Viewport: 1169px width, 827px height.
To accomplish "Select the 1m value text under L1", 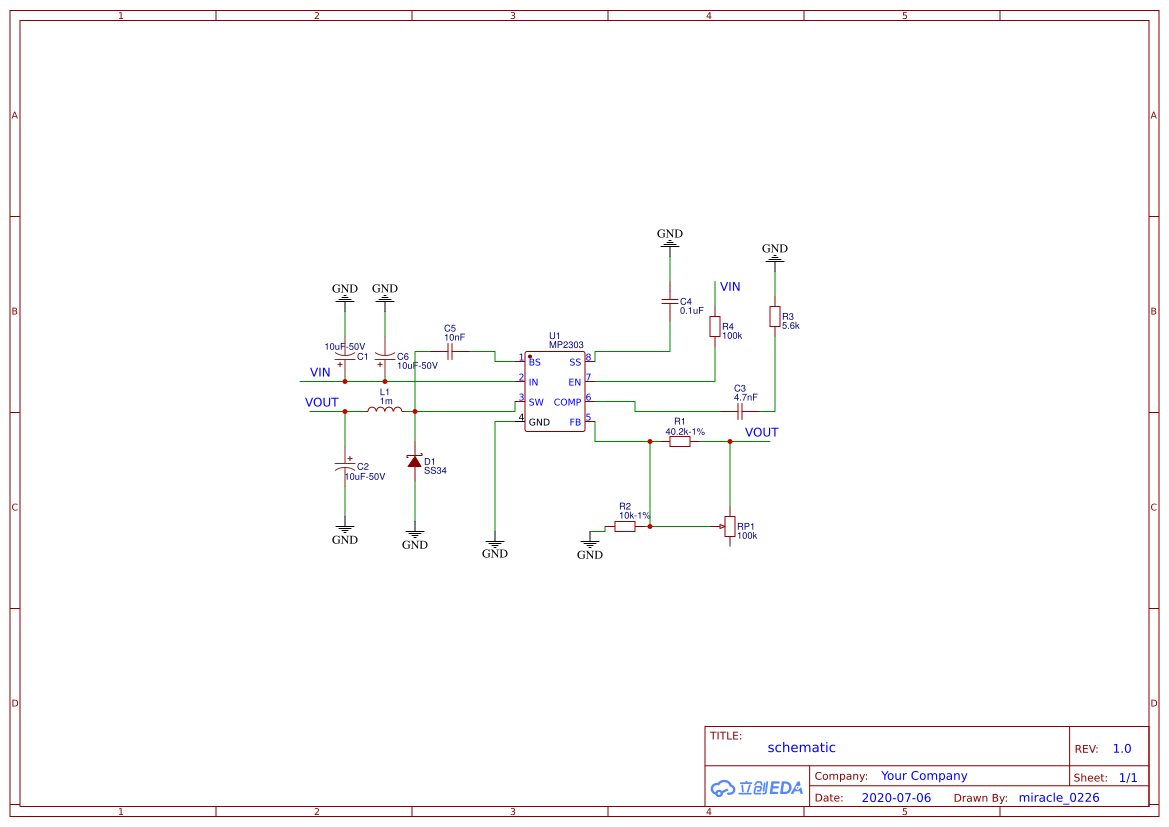I will pos(386,401).
